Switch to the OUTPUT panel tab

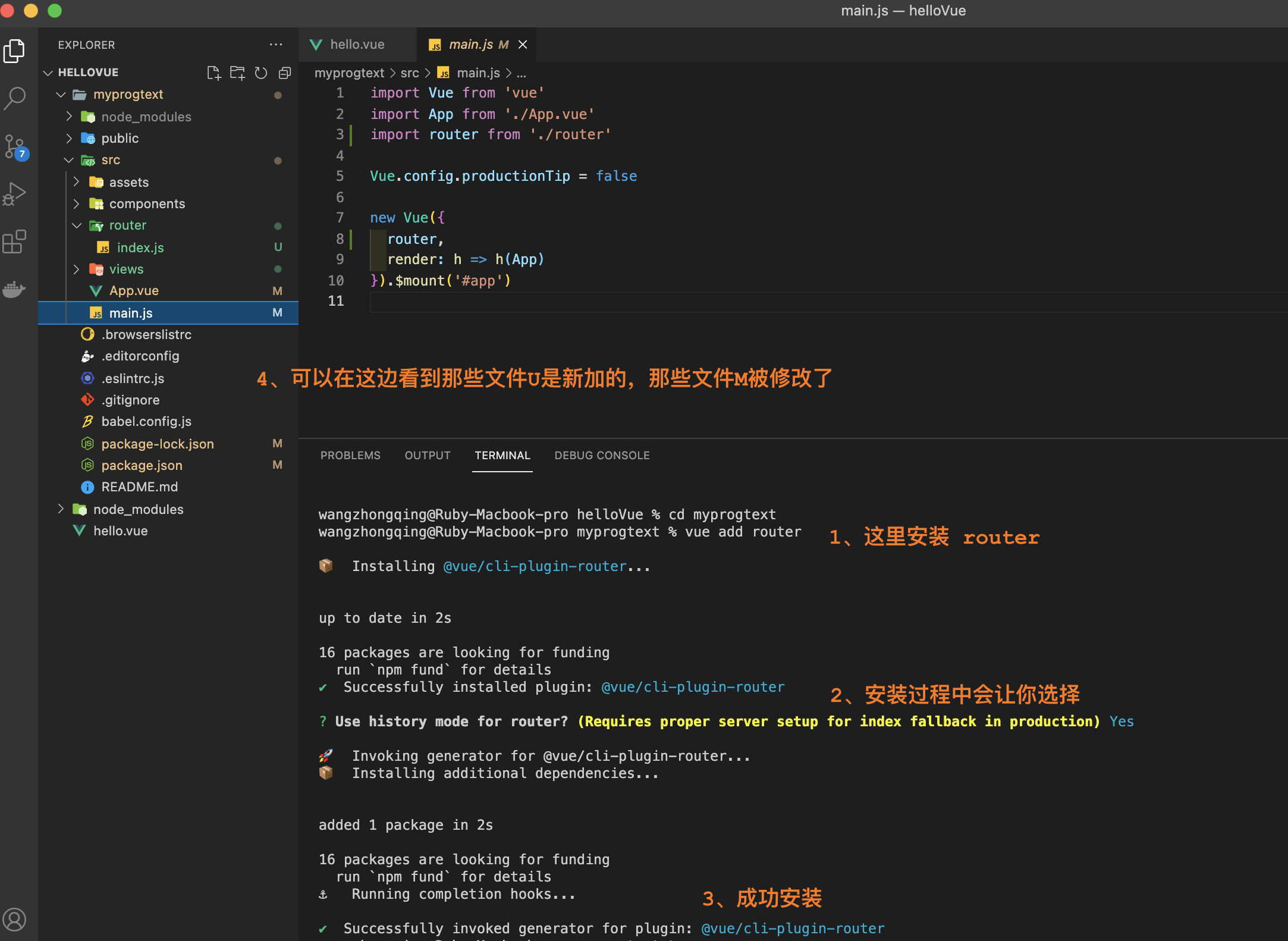click(428, 456)
